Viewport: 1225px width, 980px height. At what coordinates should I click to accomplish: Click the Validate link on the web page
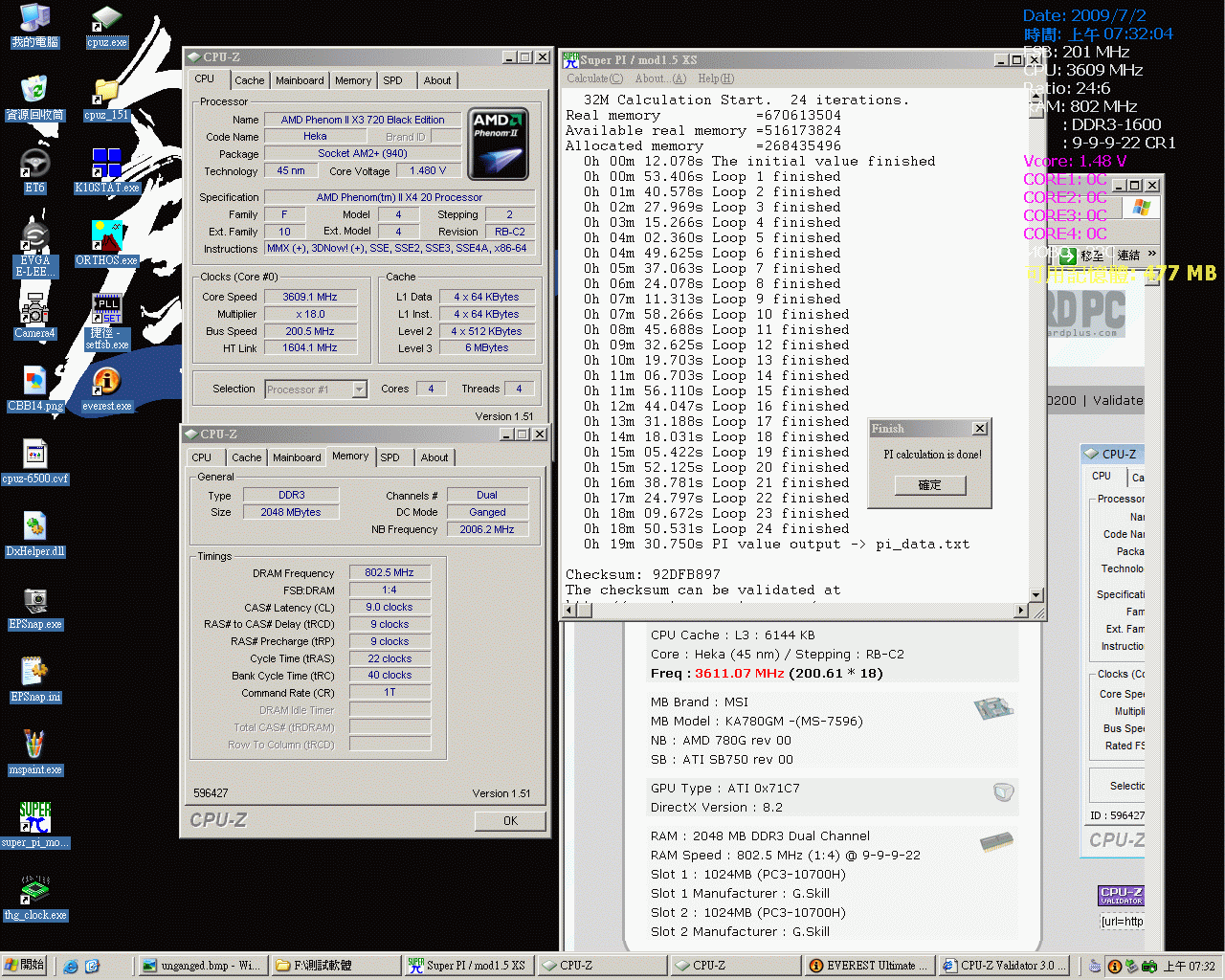(x=1117, y=401)
